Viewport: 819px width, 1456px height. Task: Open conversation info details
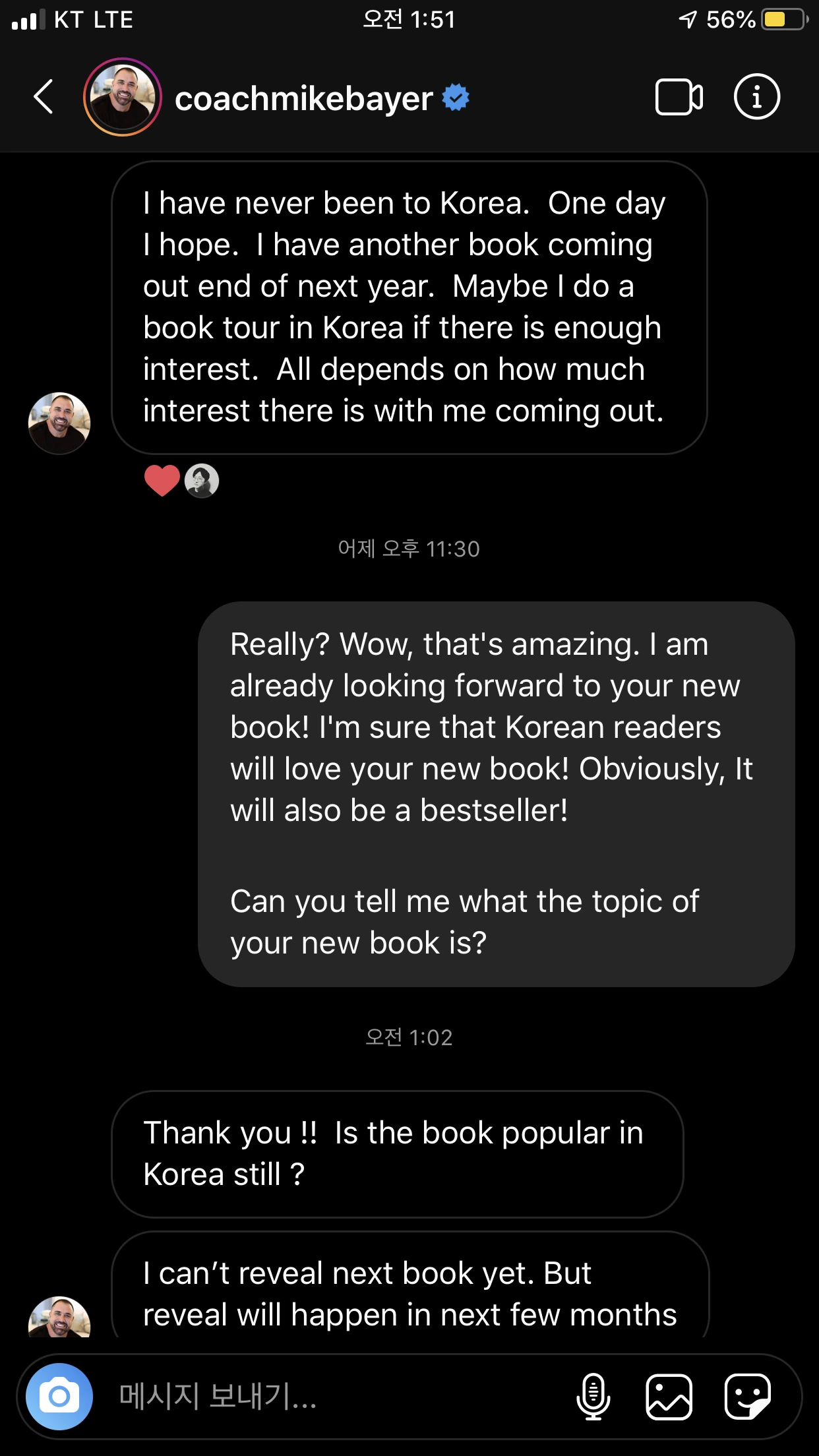(x=756, y=96)
